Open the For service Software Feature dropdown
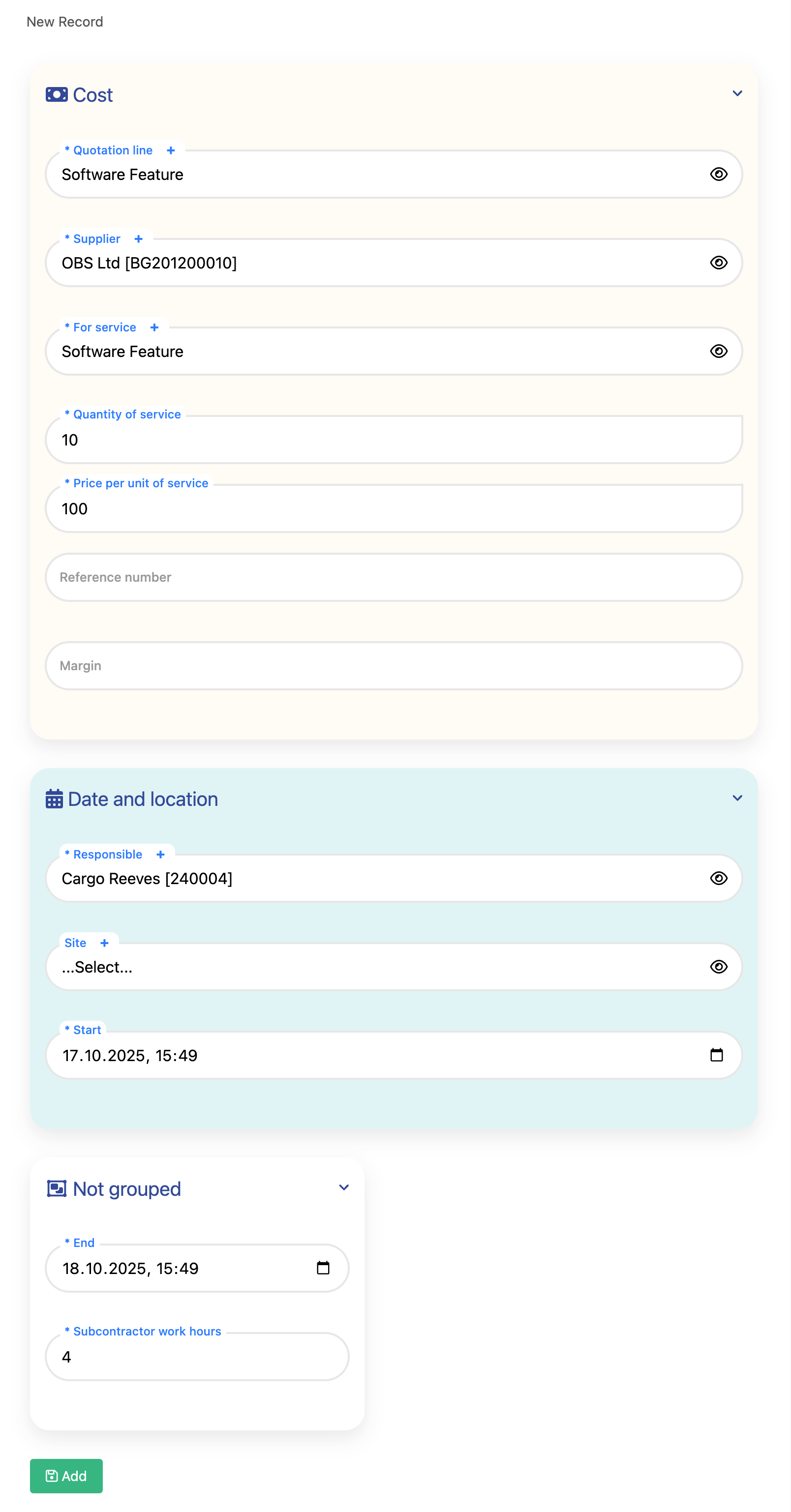 [376, 352]
